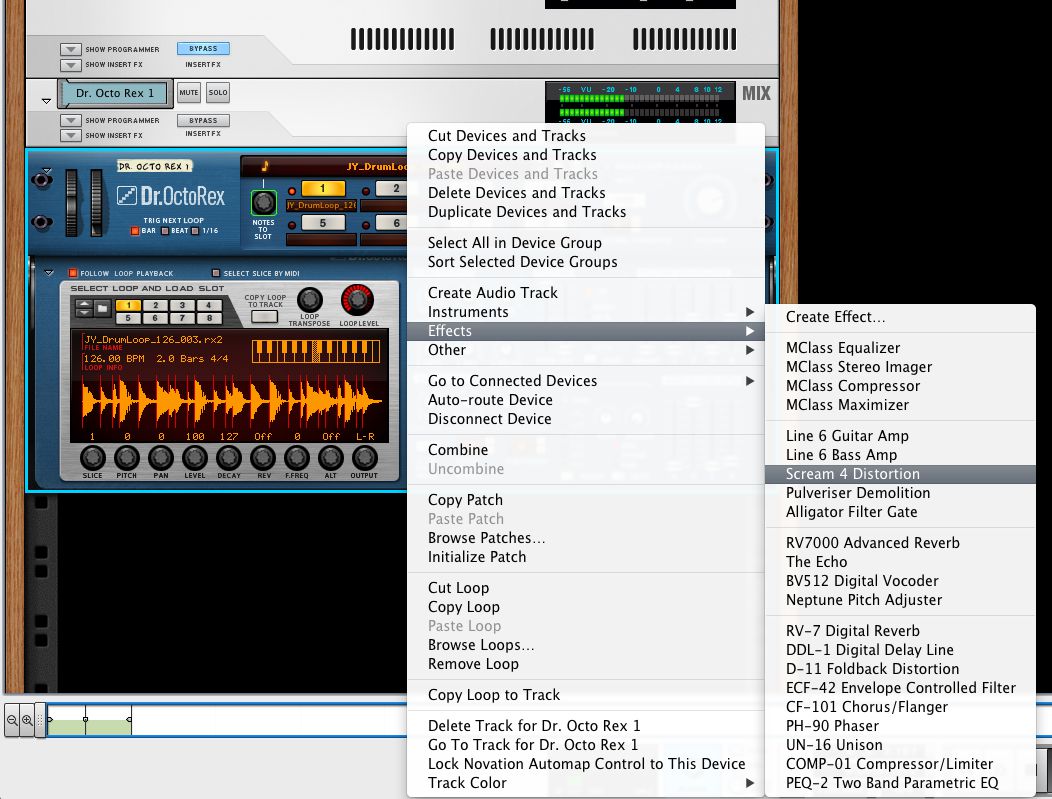Click the F.Freq knob
1052x799 pixels.
297,458
